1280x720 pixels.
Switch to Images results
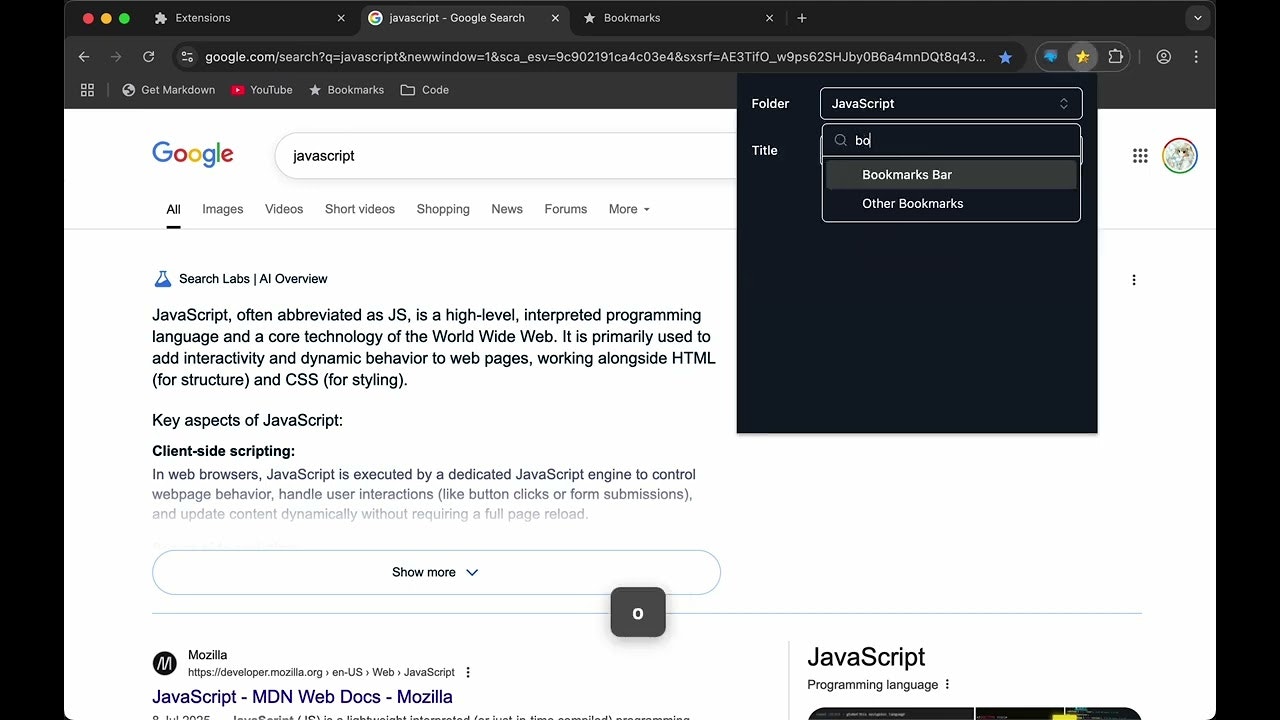point(223,209)
